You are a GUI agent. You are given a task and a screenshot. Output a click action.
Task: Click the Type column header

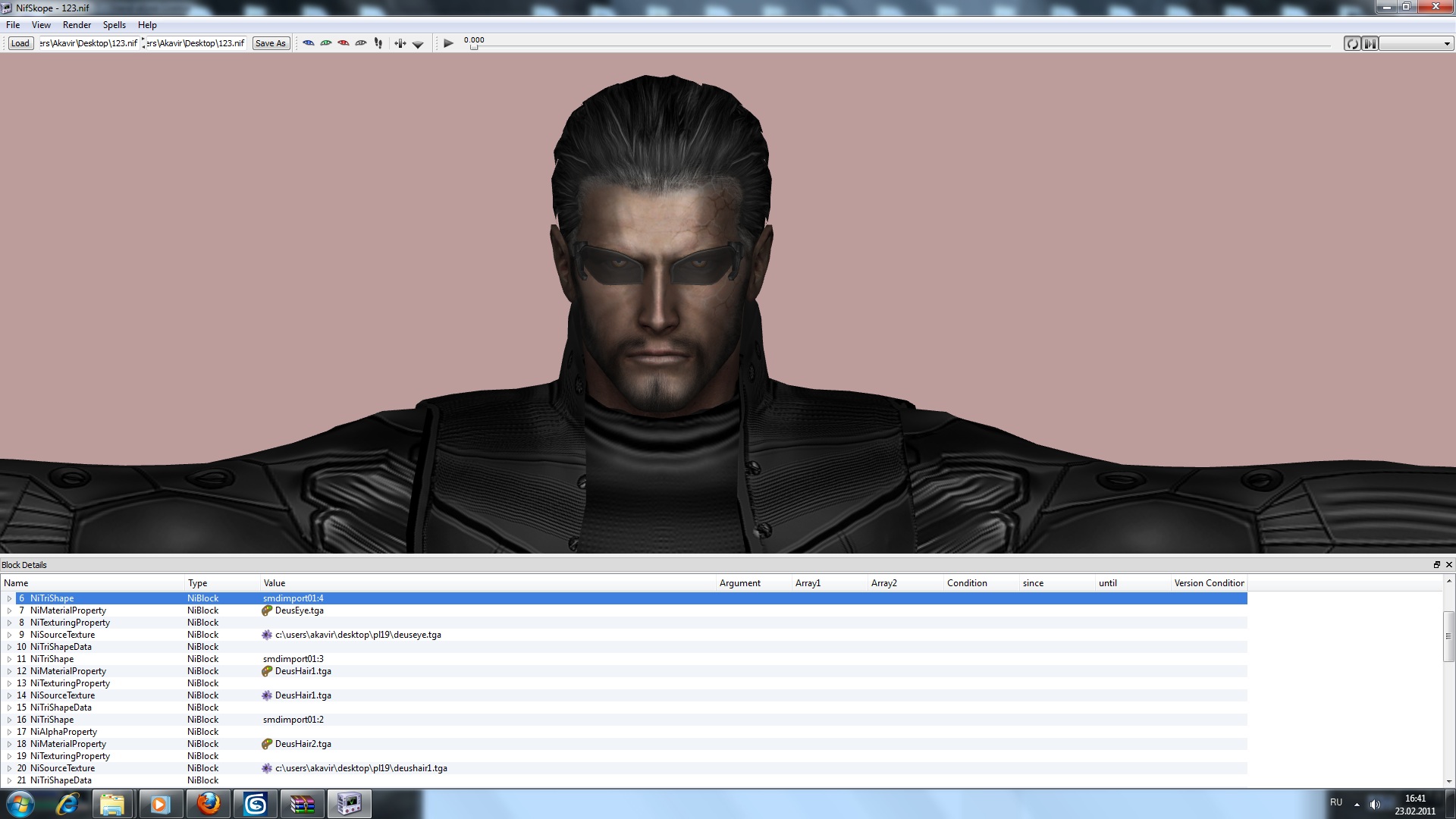click(222, 583)
